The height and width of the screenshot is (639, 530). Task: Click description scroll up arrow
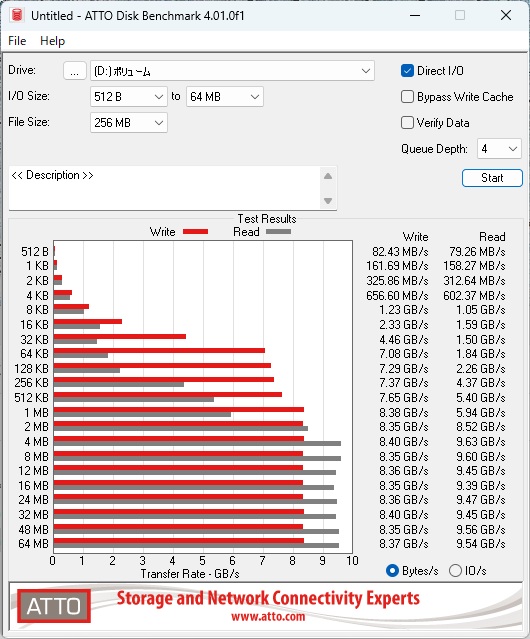pos(328,176)
